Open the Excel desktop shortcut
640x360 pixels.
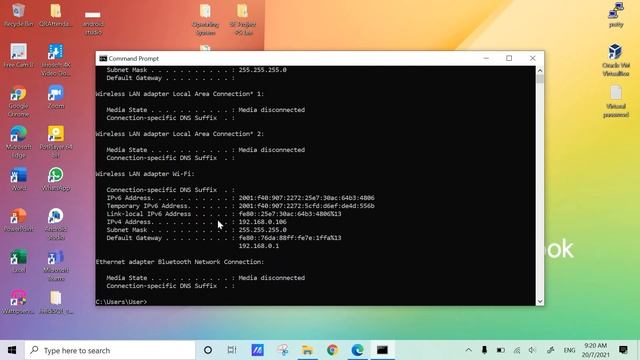[18, 260]
